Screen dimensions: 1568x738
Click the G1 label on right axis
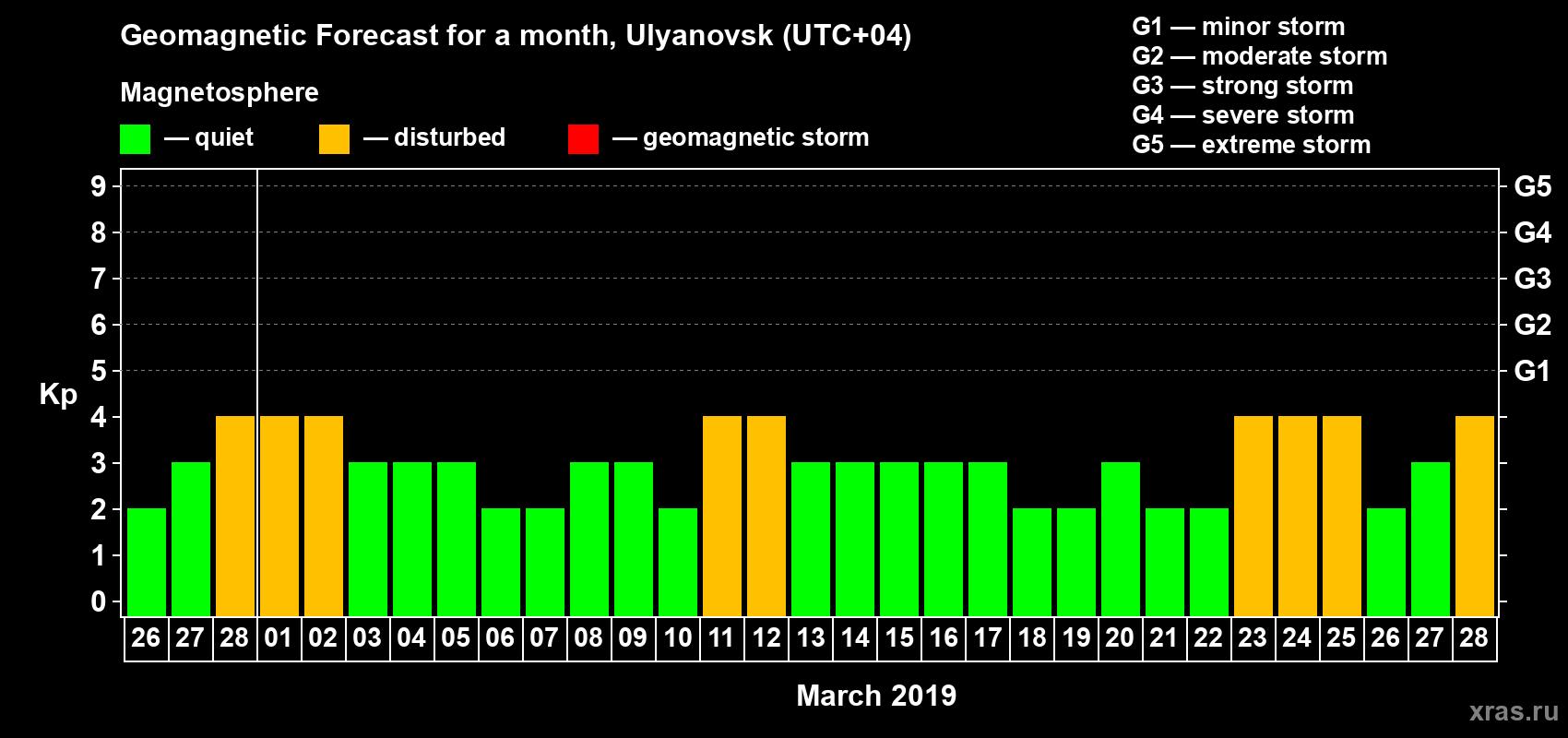point(1533,371)
